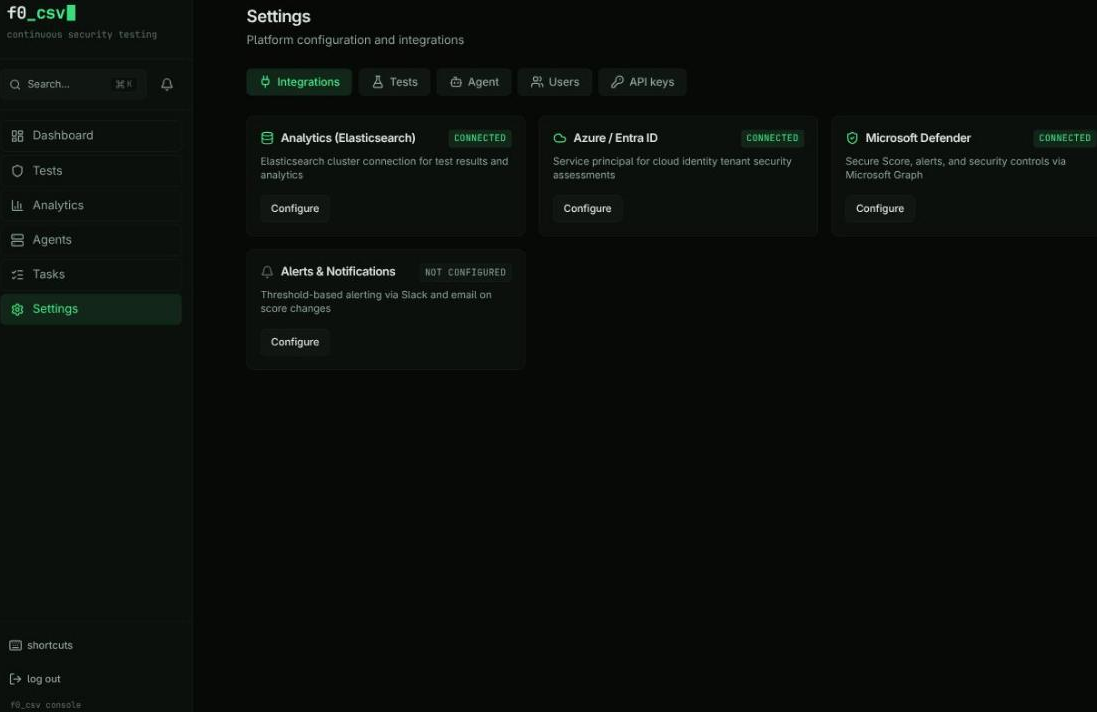The height and width of the screenshot is (712, 1097).
Task: Click the 'Alerts & Notifications' card title
Action: (338, 272)
